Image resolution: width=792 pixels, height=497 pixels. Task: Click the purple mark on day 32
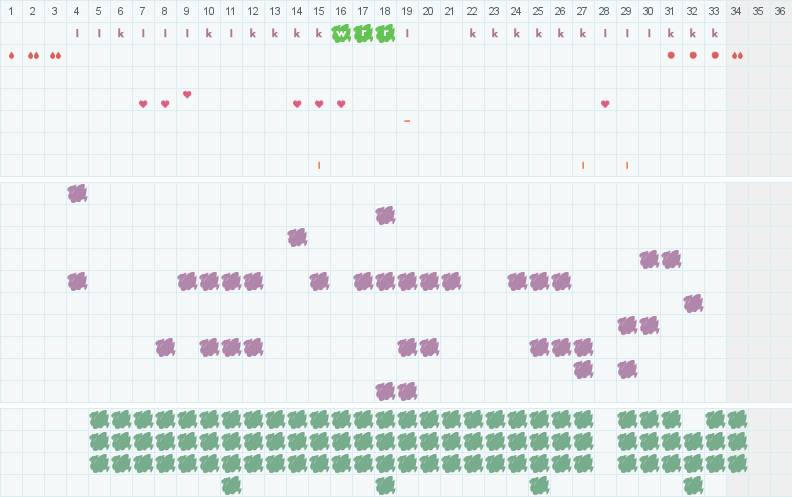(x=693, y=303)
